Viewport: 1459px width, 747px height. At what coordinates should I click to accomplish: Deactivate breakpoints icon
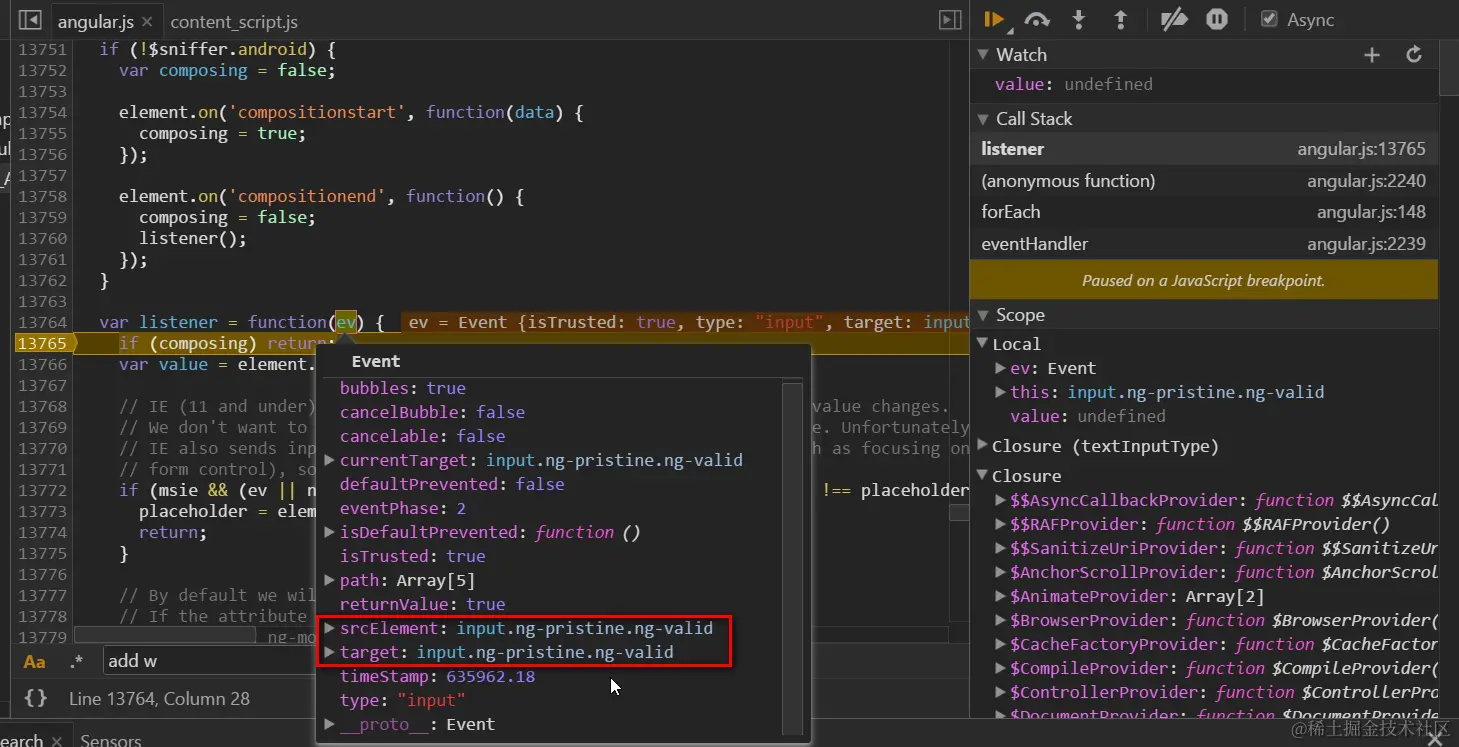(x=1174, y=20)
